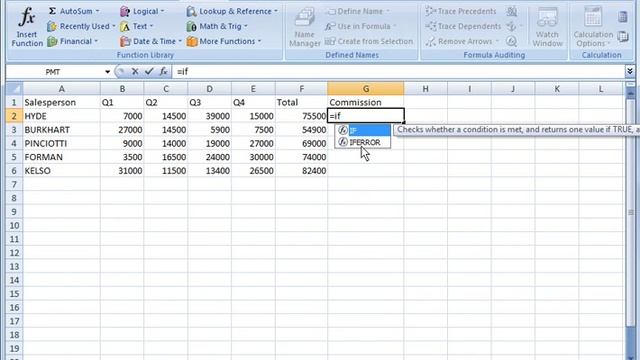Open the Date & Time functions dropdown
The width and height of the screenshot is (640, 360).
tap(151, 41)
